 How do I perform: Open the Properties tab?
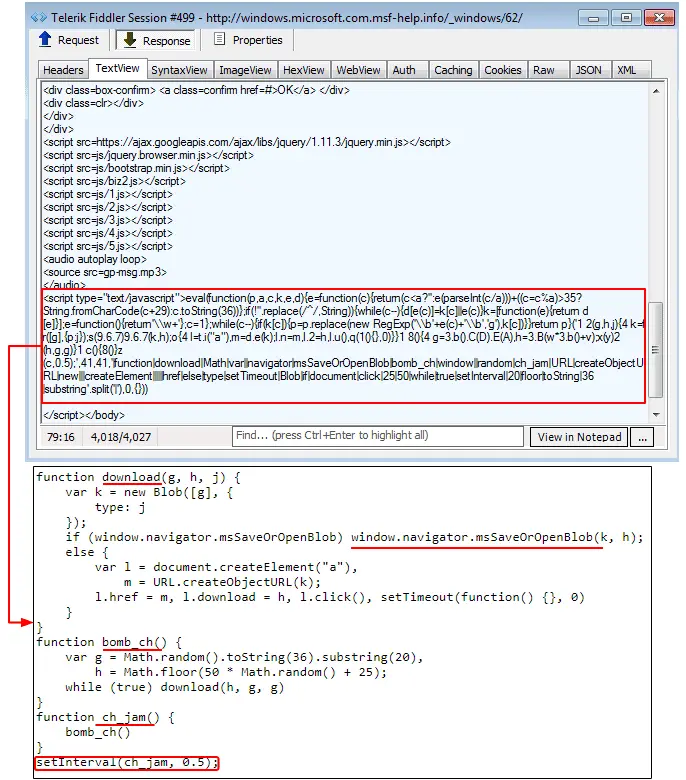(248, 40)
